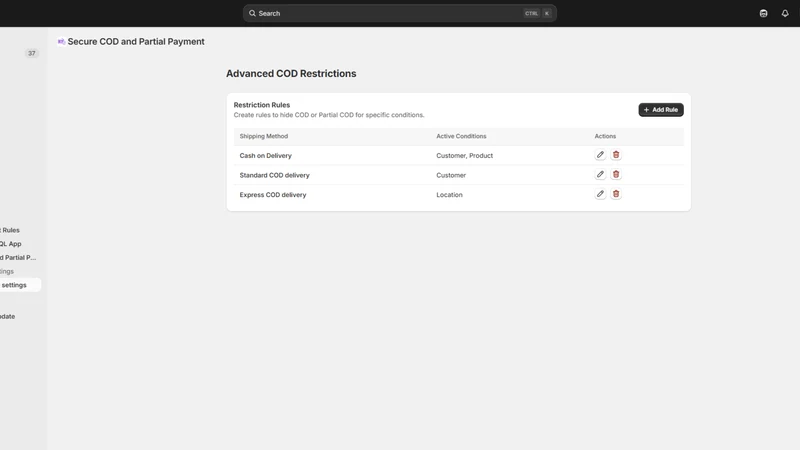
Task: Click the Active Conditions column header
Action: 461,136
